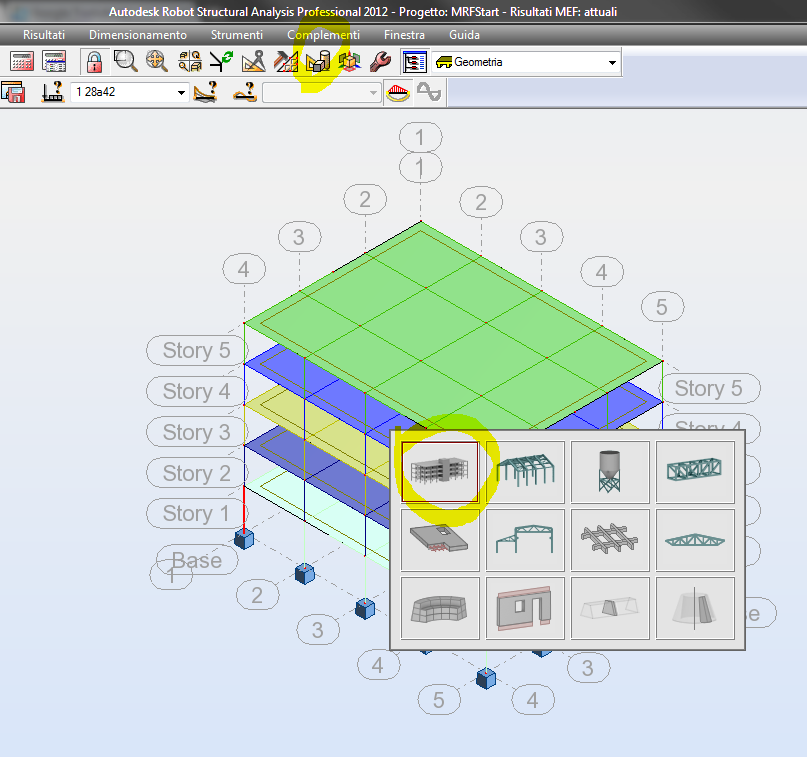Screen dimensions: 807x757
Task: Click the floppy disk screen capture icon
Action: click(13, 93)
